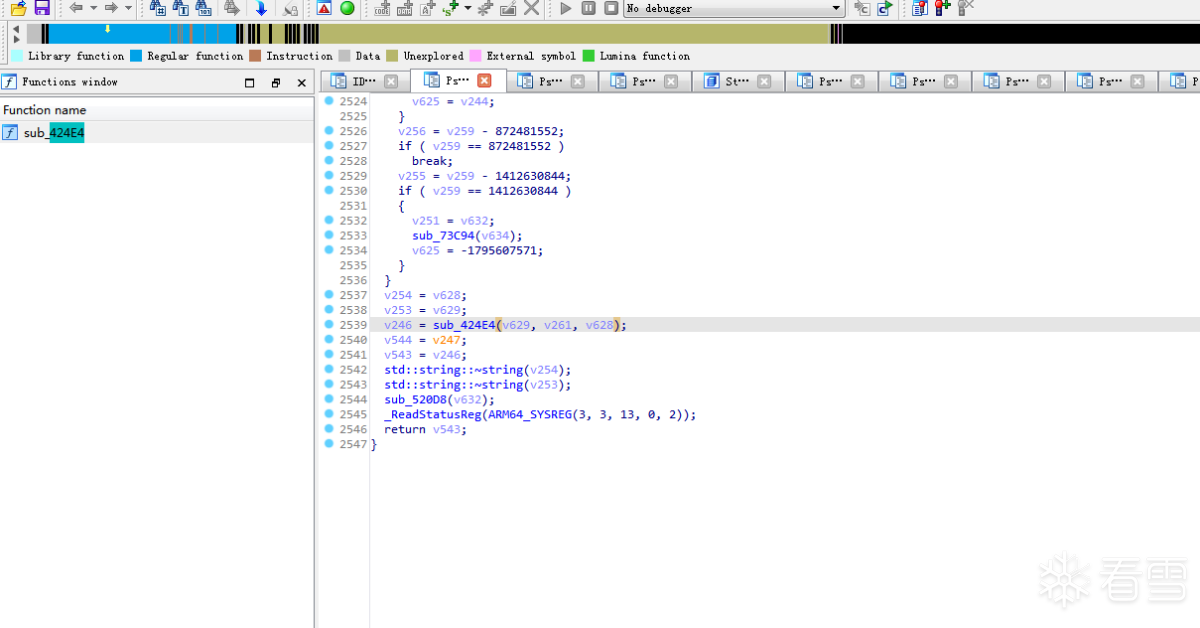Stop the debugger process
Image resolution: width=1200 pixels, height=628 pixels.
pyautogui.click(x=611, y=8)
